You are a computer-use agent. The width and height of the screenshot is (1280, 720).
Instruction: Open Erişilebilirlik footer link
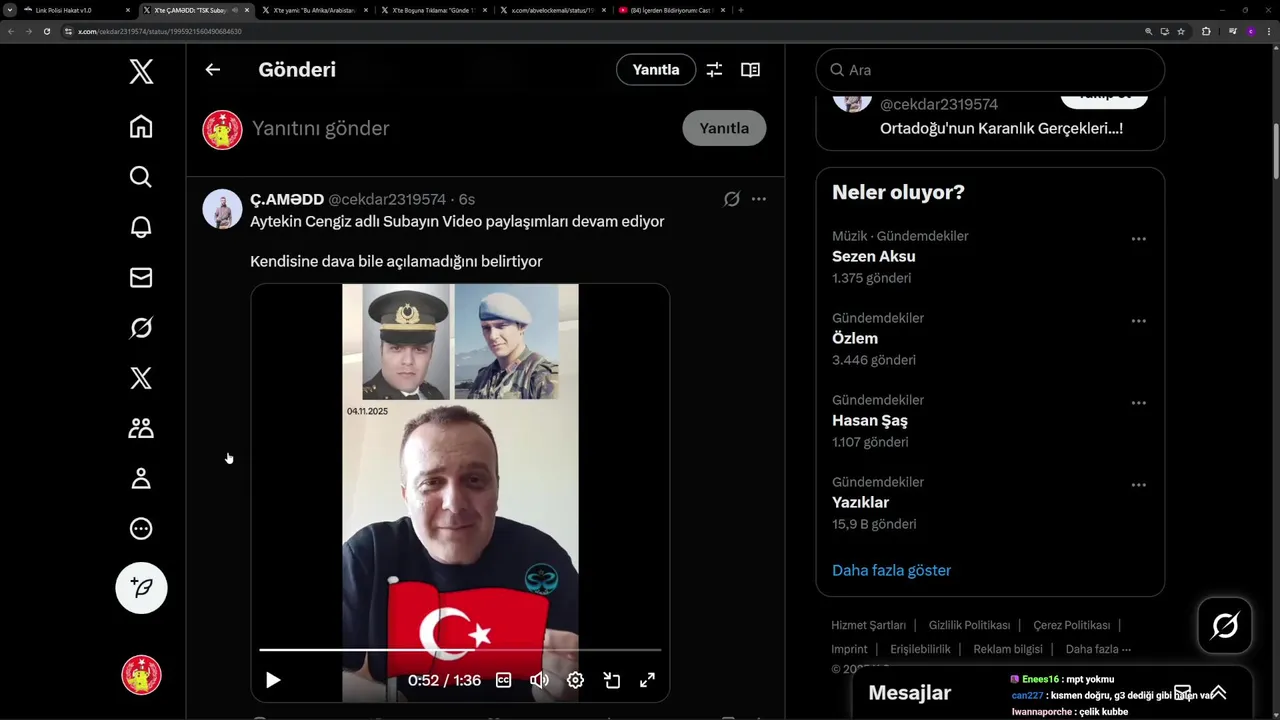pos(920,649)
